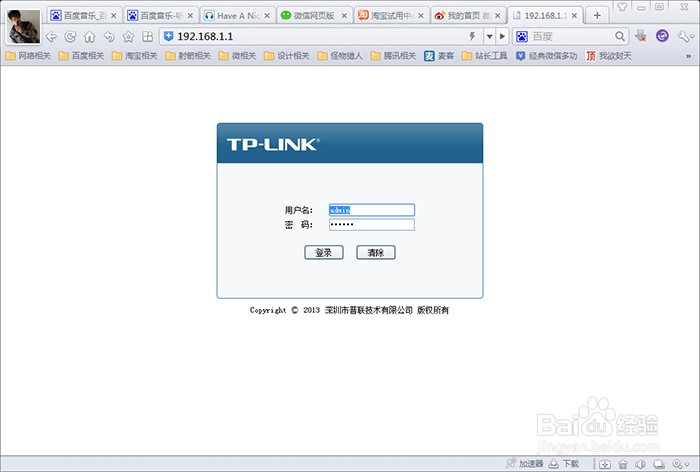This screenshot has height=472, width=700.
Task: Open the skin shirt icon in title bar
Action: coord(622,7)
